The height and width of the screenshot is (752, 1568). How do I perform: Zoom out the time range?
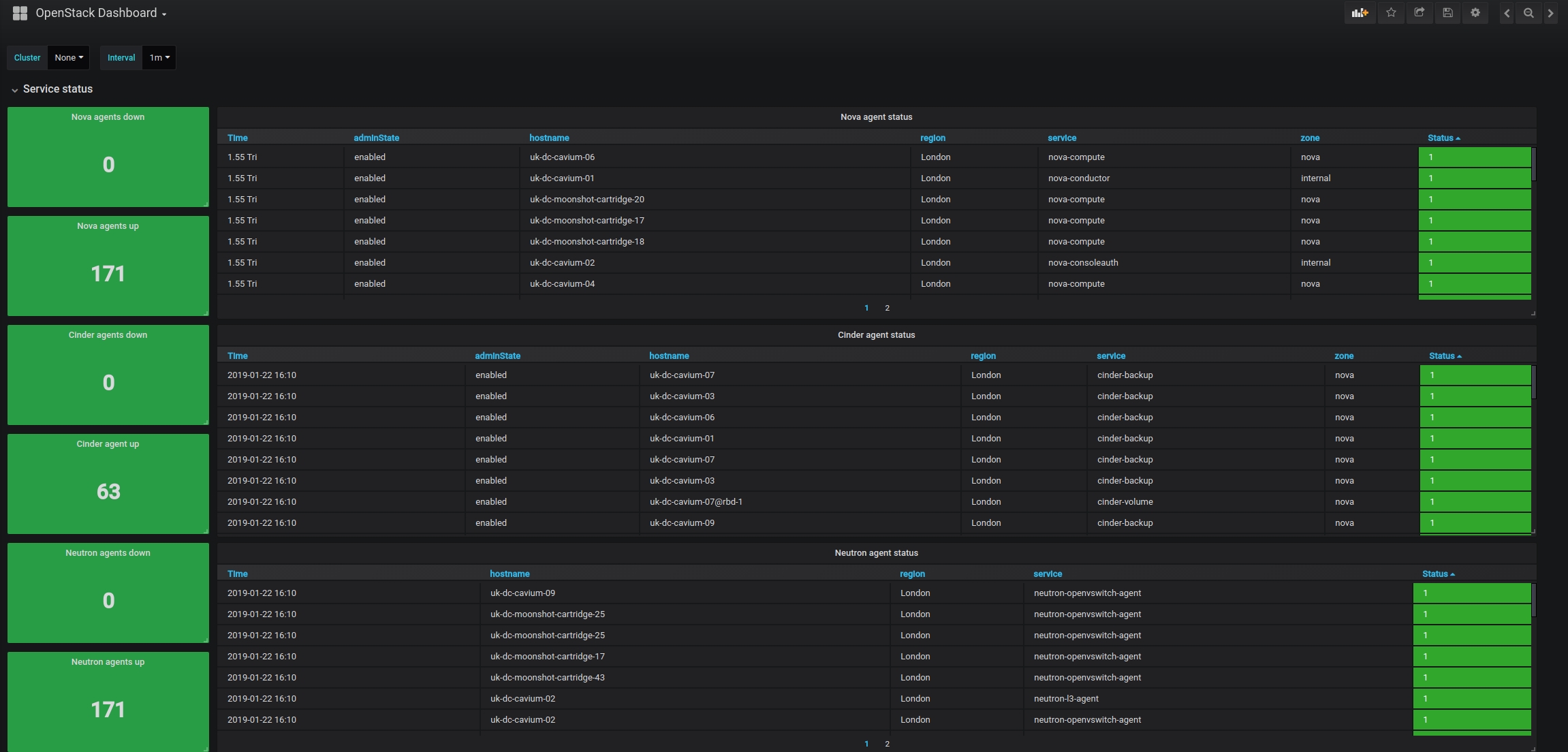[1528, 13]
